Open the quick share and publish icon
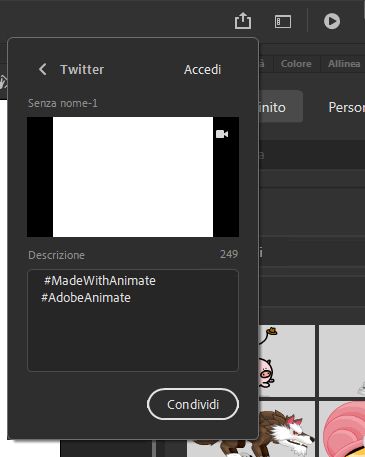Screen dimensions: 365x457 pos(243,21)
